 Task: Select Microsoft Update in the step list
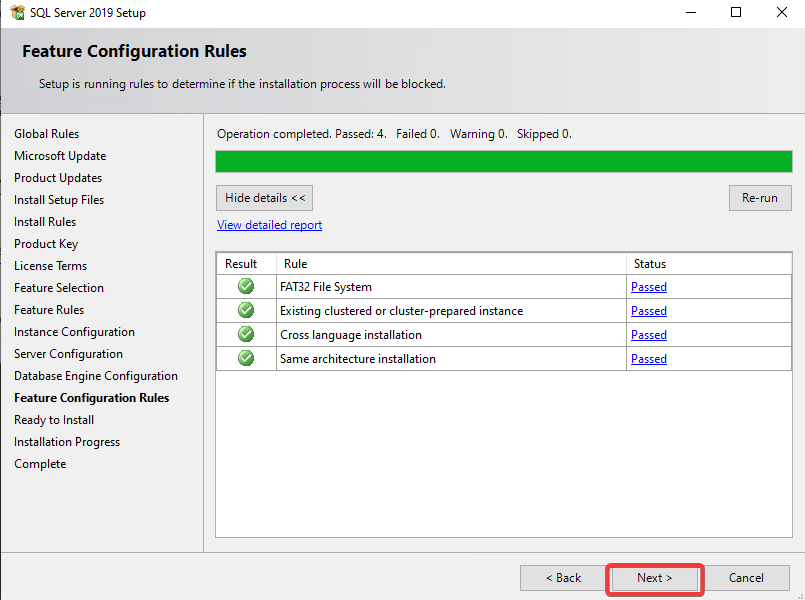coord(60,156)
